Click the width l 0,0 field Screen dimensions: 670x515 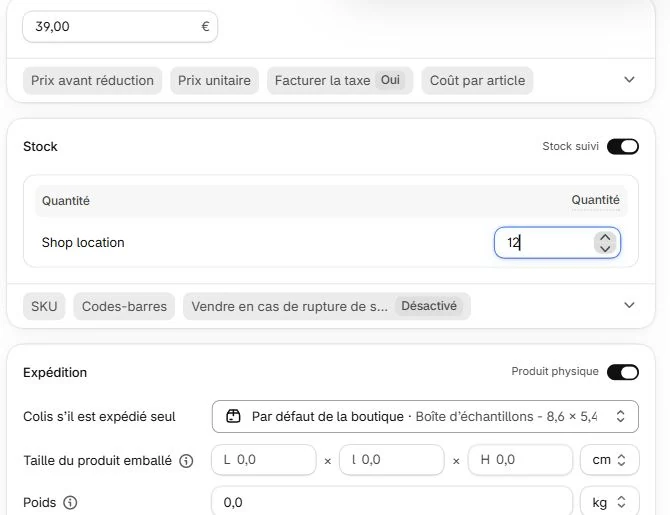tap(392, 460)
